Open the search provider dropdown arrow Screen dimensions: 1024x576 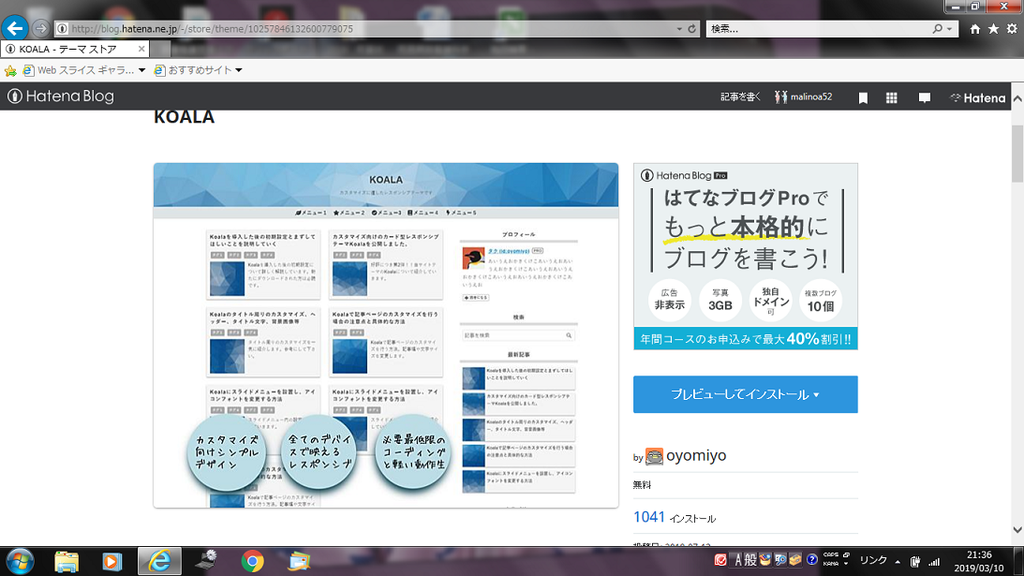950,29
